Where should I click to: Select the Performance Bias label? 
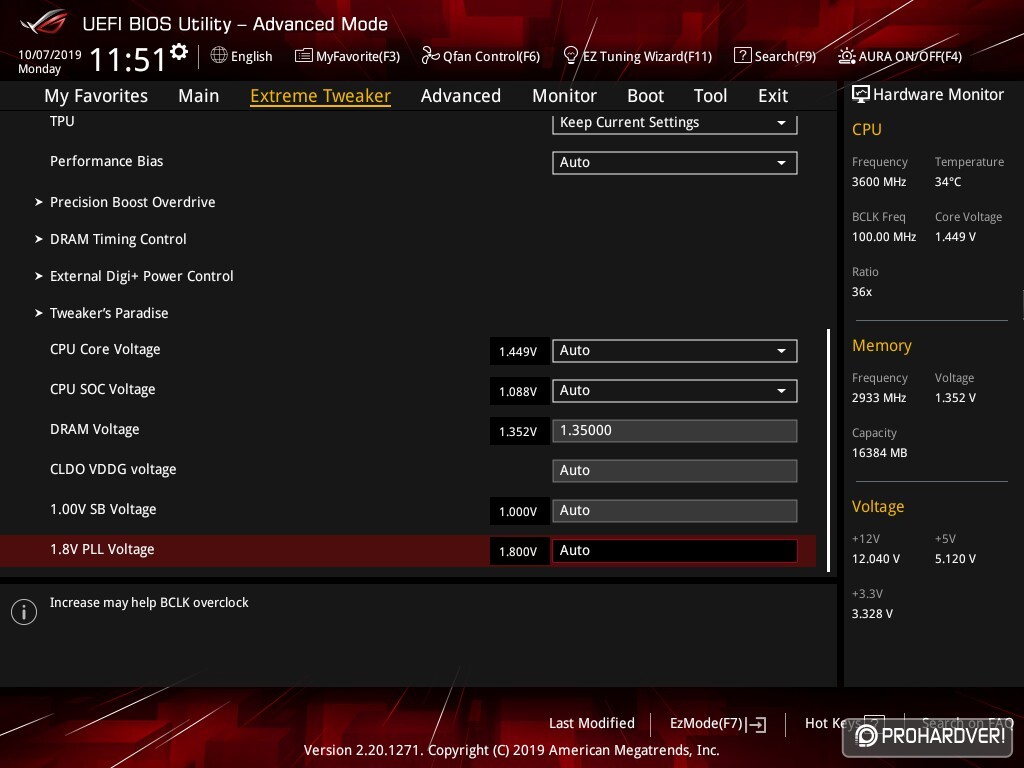click(106, 161)
